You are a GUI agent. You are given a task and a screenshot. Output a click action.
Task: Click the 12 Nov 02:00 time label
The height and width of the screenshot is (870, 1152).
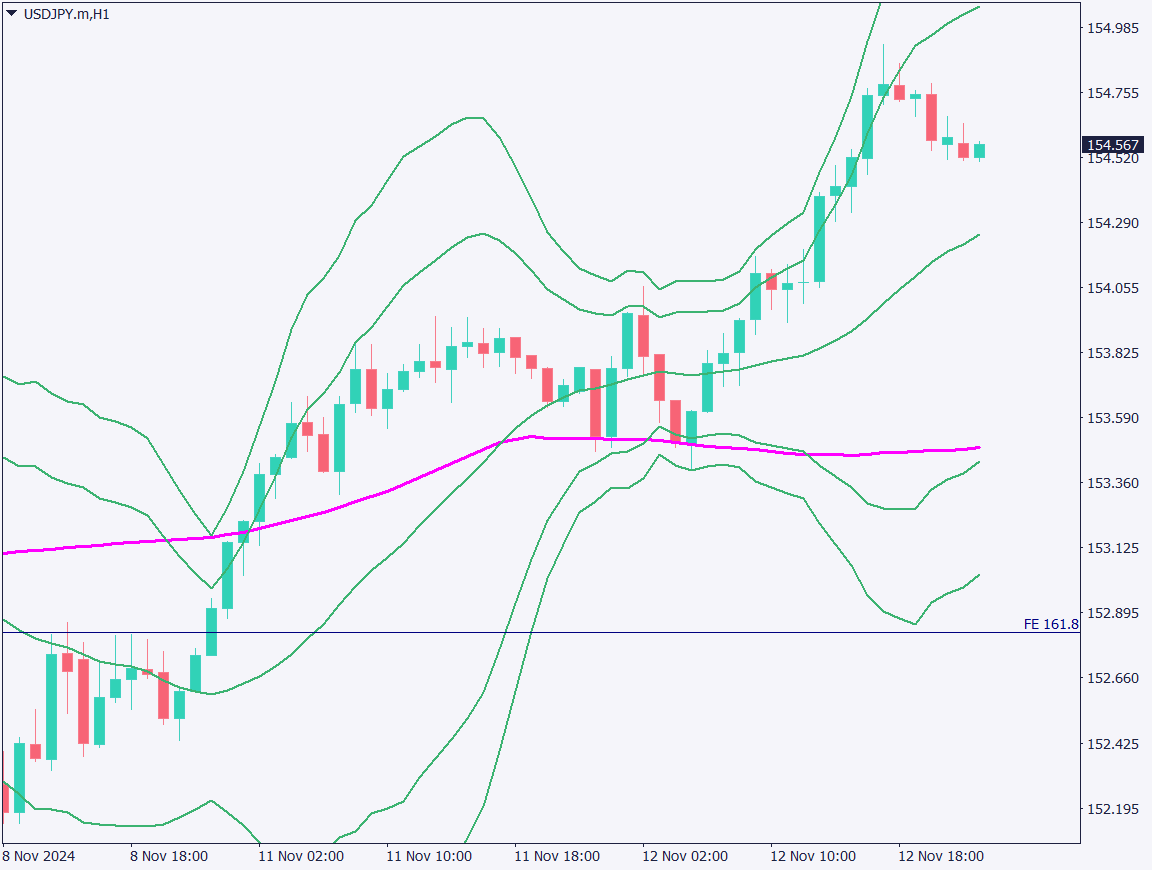(685, 856)
